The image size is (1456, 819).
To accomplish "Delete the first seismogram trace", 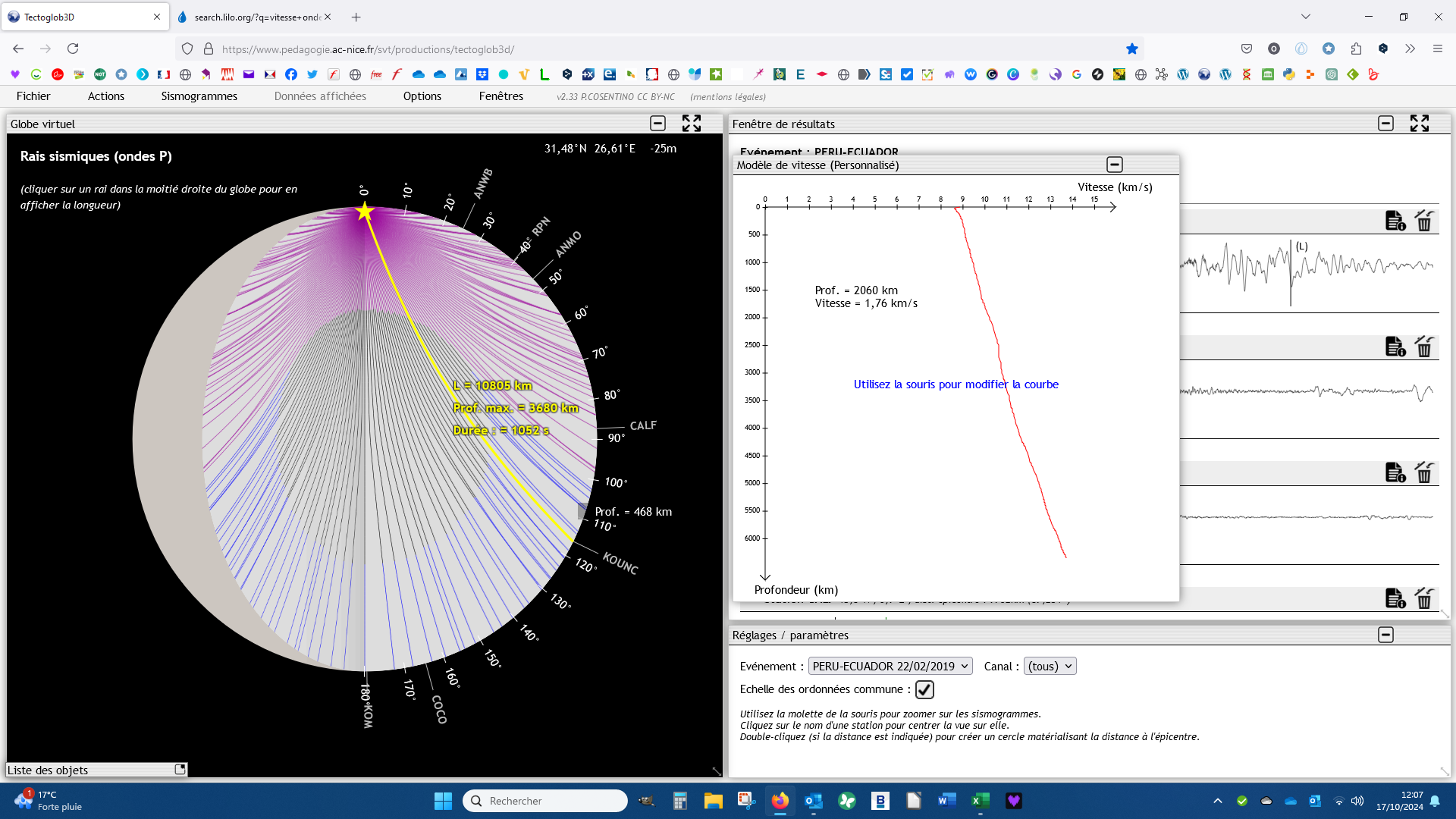I will (x=1424, y=221).
